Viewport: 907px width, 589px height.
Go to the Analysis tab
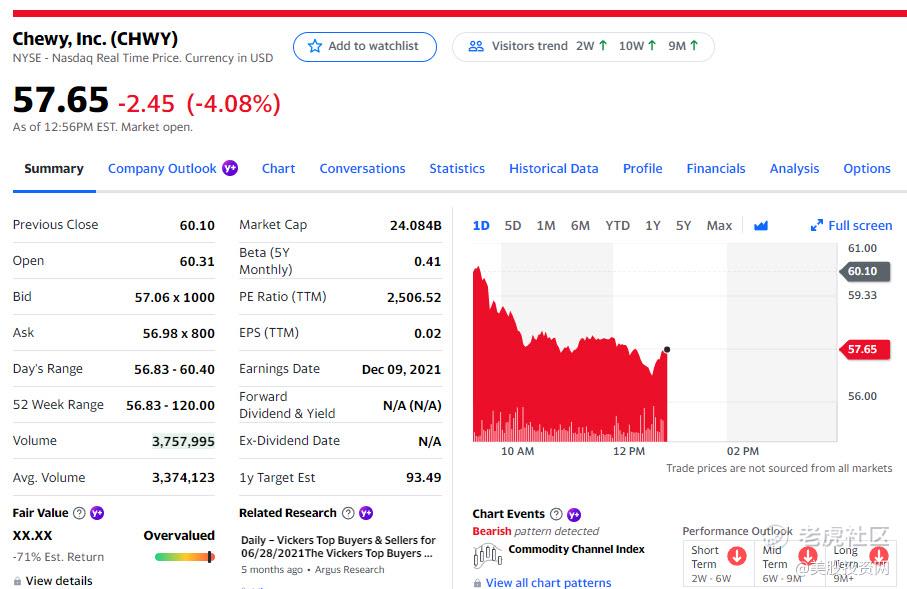(x=794, y=168)
